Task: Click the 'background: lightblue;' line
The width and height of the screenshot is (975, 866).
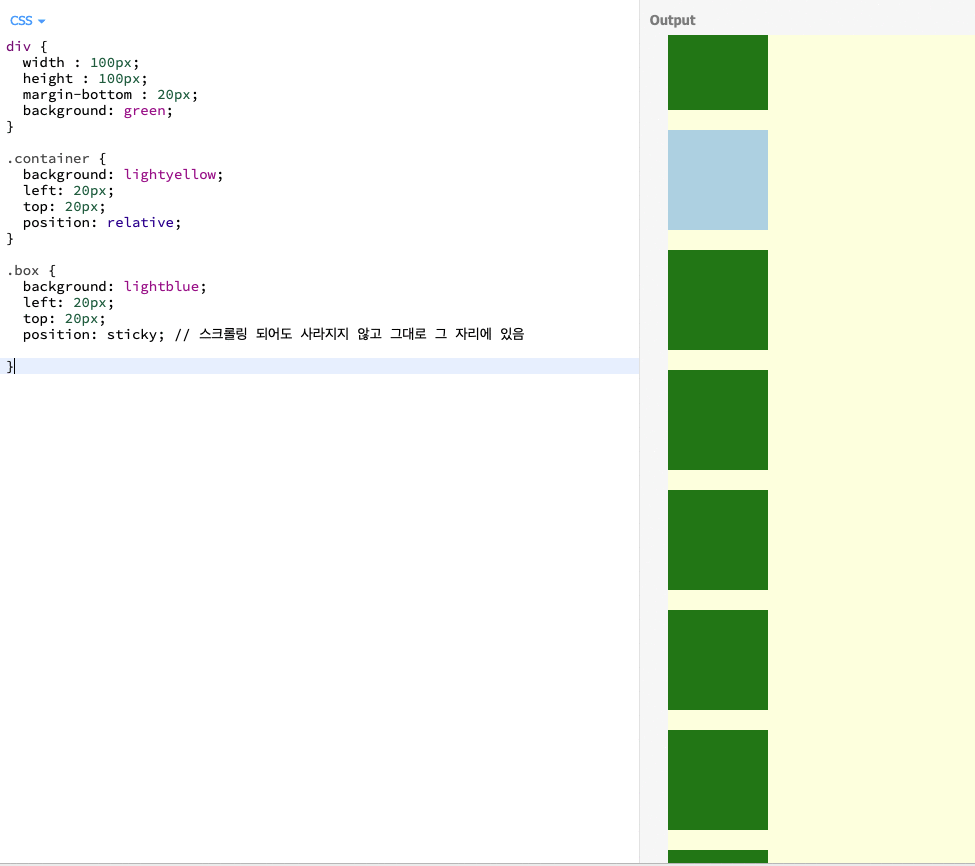Action: click(x=114, y=287)
